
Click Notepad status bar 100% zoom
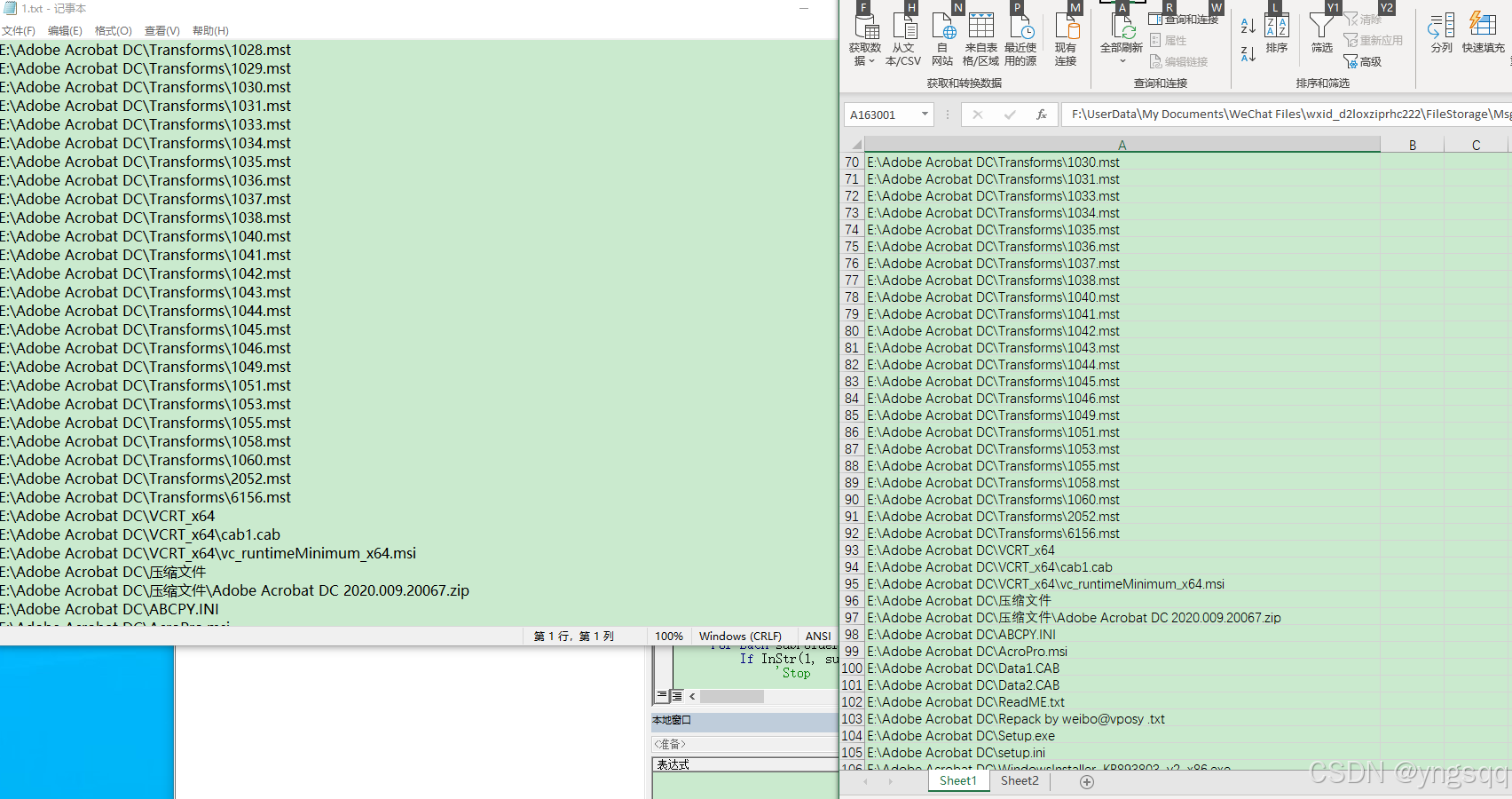[669, 637]
